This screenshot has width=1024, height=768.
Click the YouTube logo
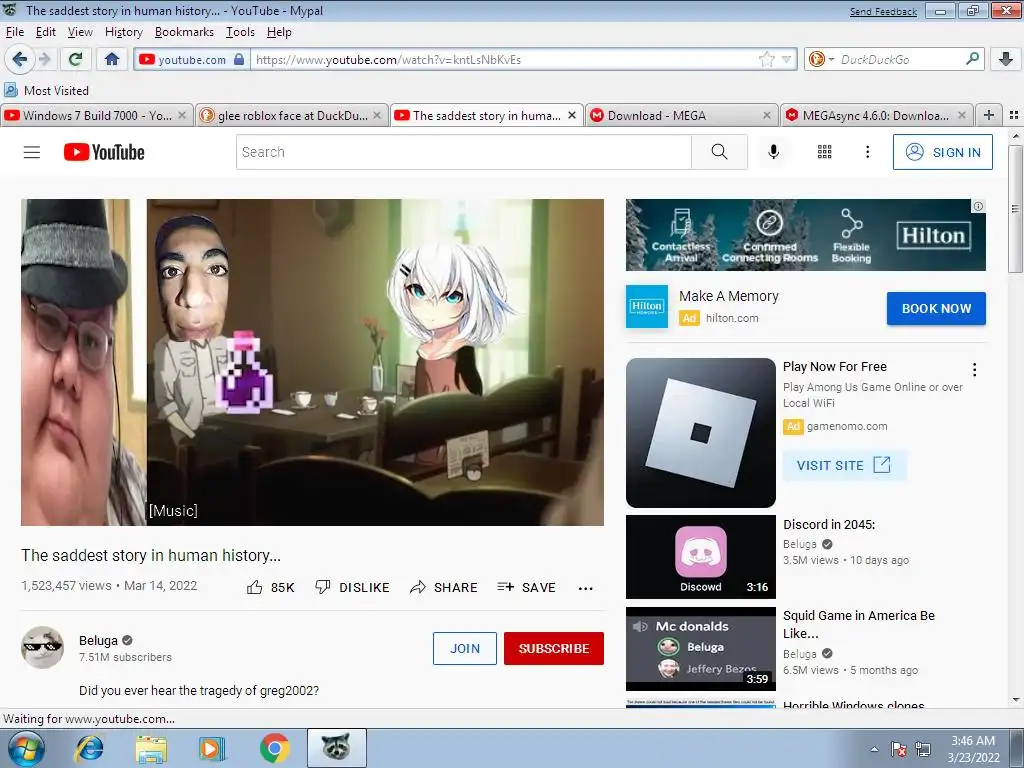pyautogui.click(x=104, y=152)
